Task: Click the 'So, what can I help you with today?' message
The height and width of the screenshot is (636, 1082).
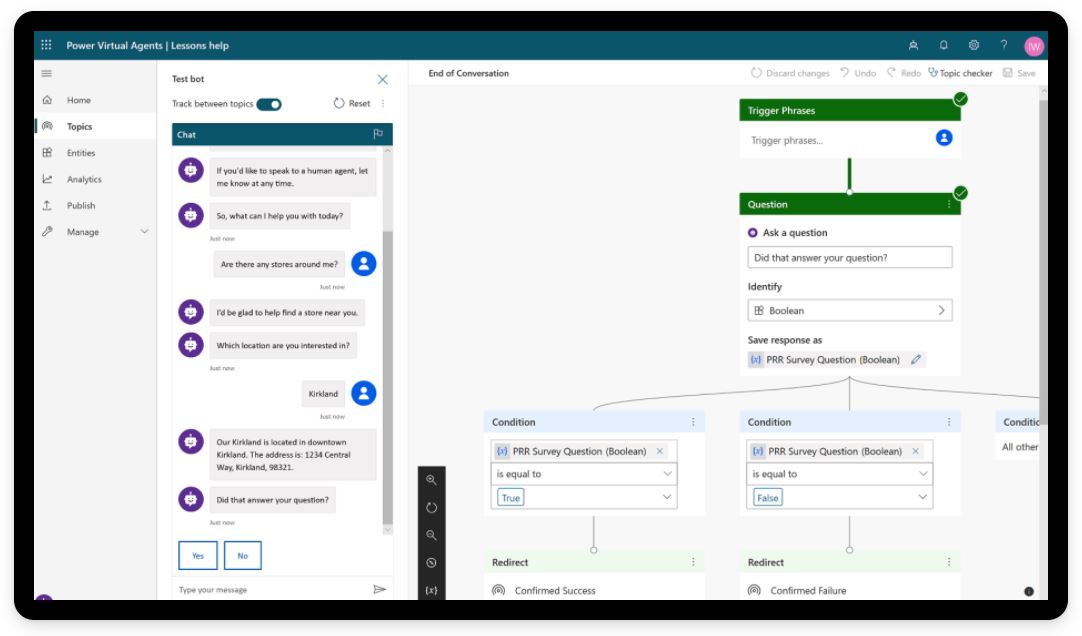Action: click(x=279, y=216)
